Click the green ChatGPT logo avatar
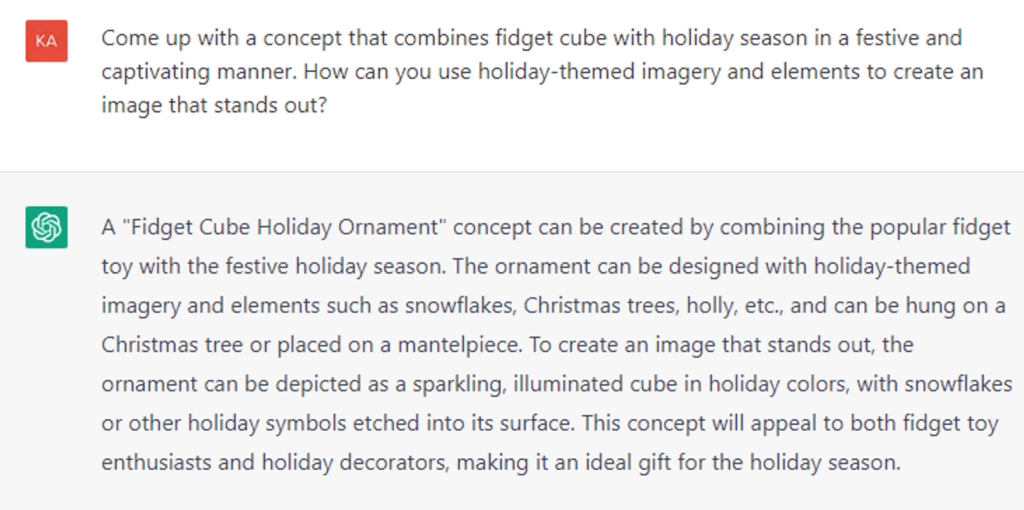Viewport: 1024px width, 510px height. tap(46, 227)
